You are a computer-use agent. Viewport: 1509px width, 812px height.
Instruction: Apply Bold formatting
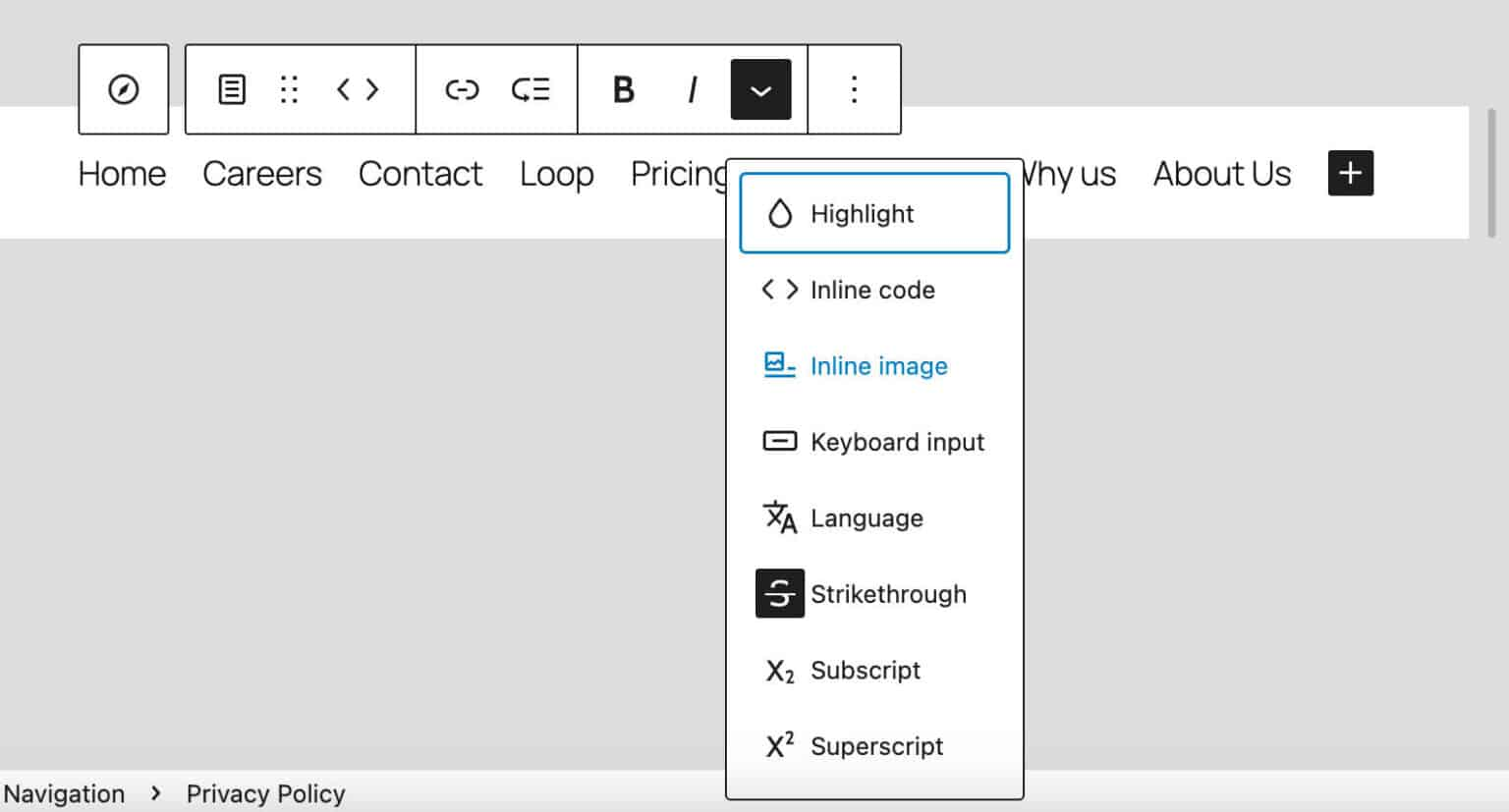tap(622, 88)
